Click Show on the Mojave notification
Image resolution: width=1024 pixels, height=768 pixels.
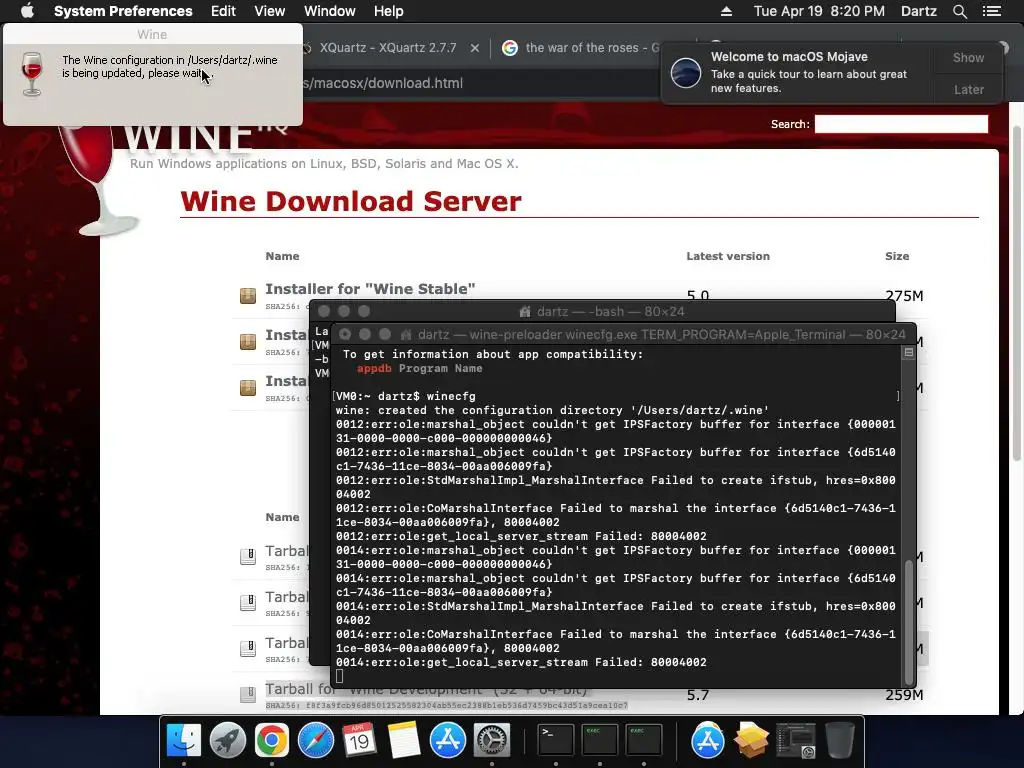point(968,57)
